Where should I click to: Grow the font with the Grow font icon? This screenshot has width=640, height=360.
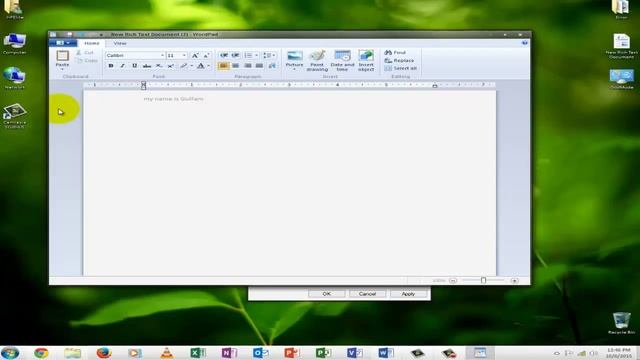pos(195,55)
